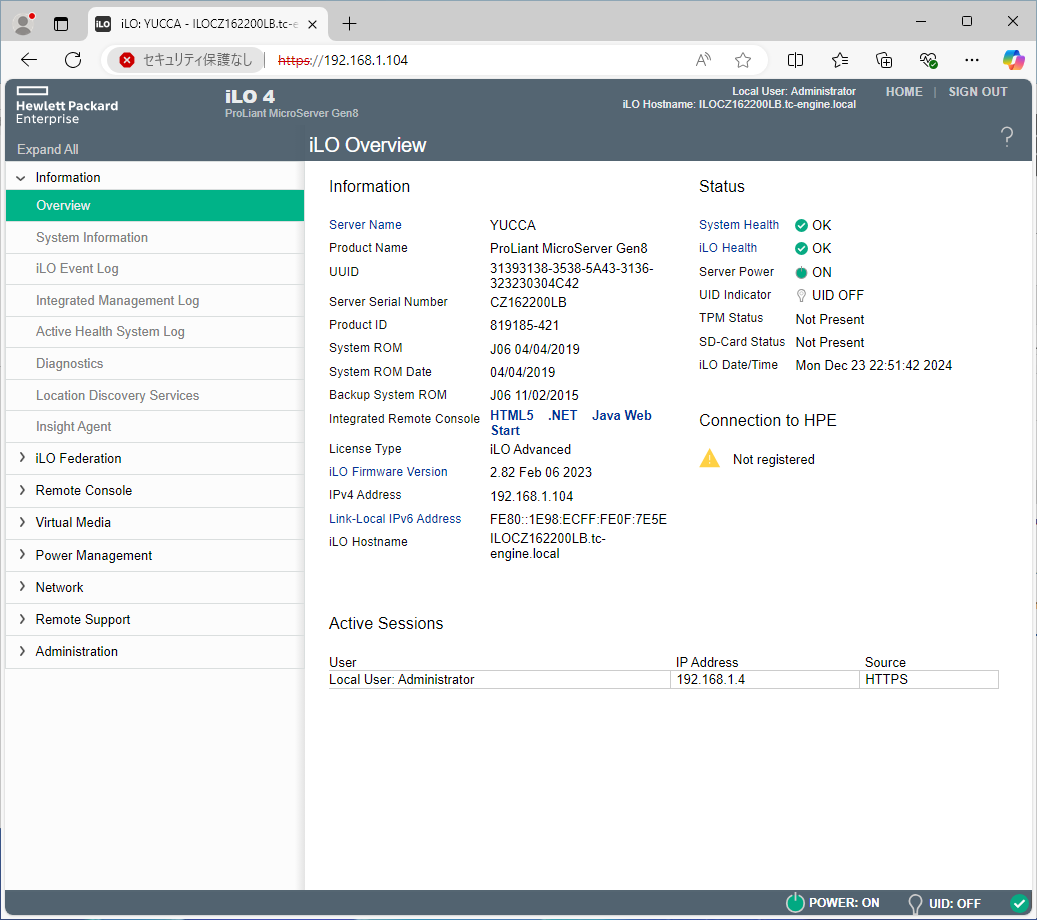Image resolution: width=1037 pixels, height=920 pixels.
Task: Click the Server Name link
Action: pos(365,225)
